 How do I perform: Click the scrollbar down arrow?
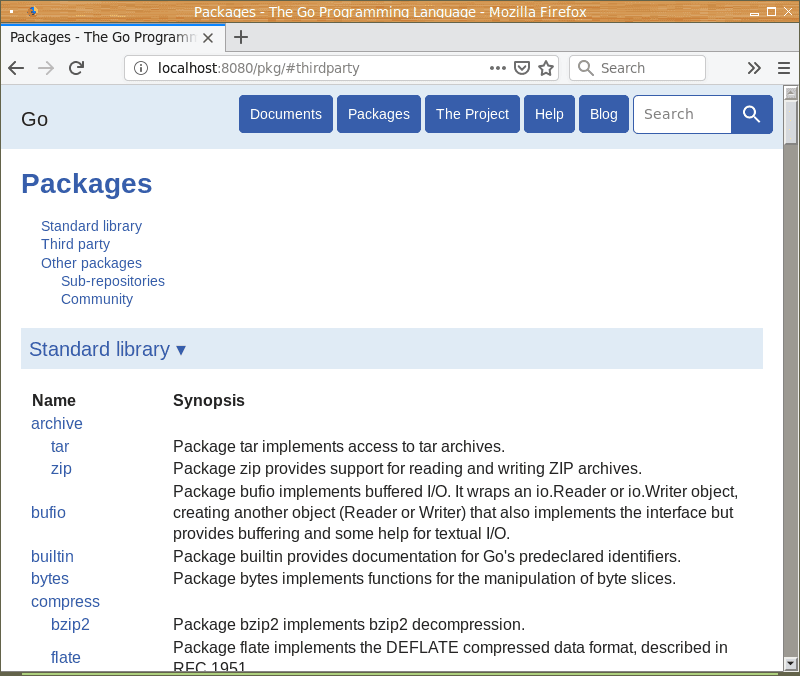(x=790, y=663)
